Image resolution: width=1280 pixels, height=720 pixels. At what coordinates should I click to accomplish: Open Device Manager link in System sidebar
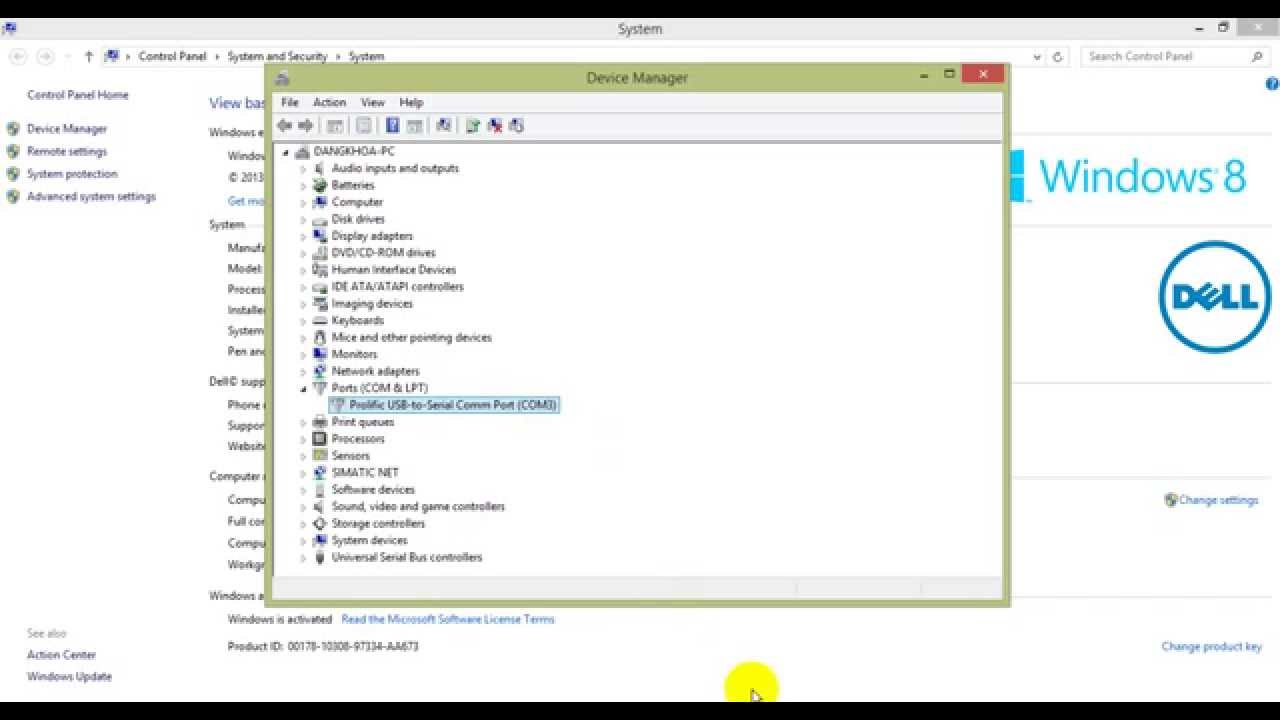pos(67,129)
